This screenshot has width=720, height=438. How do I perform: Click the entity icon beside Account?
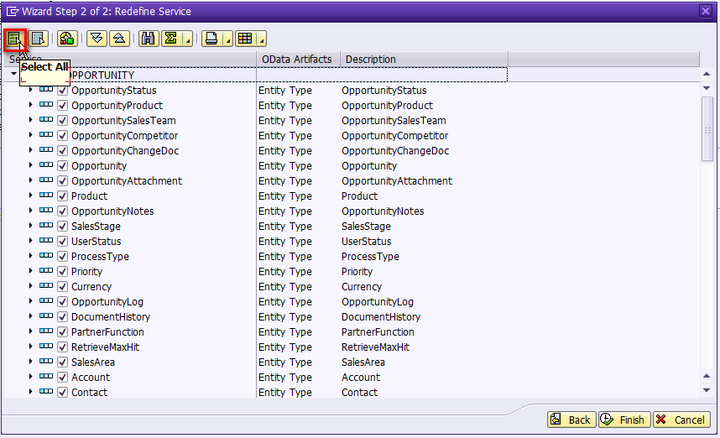pyautogui.click(x=46, y=376)
